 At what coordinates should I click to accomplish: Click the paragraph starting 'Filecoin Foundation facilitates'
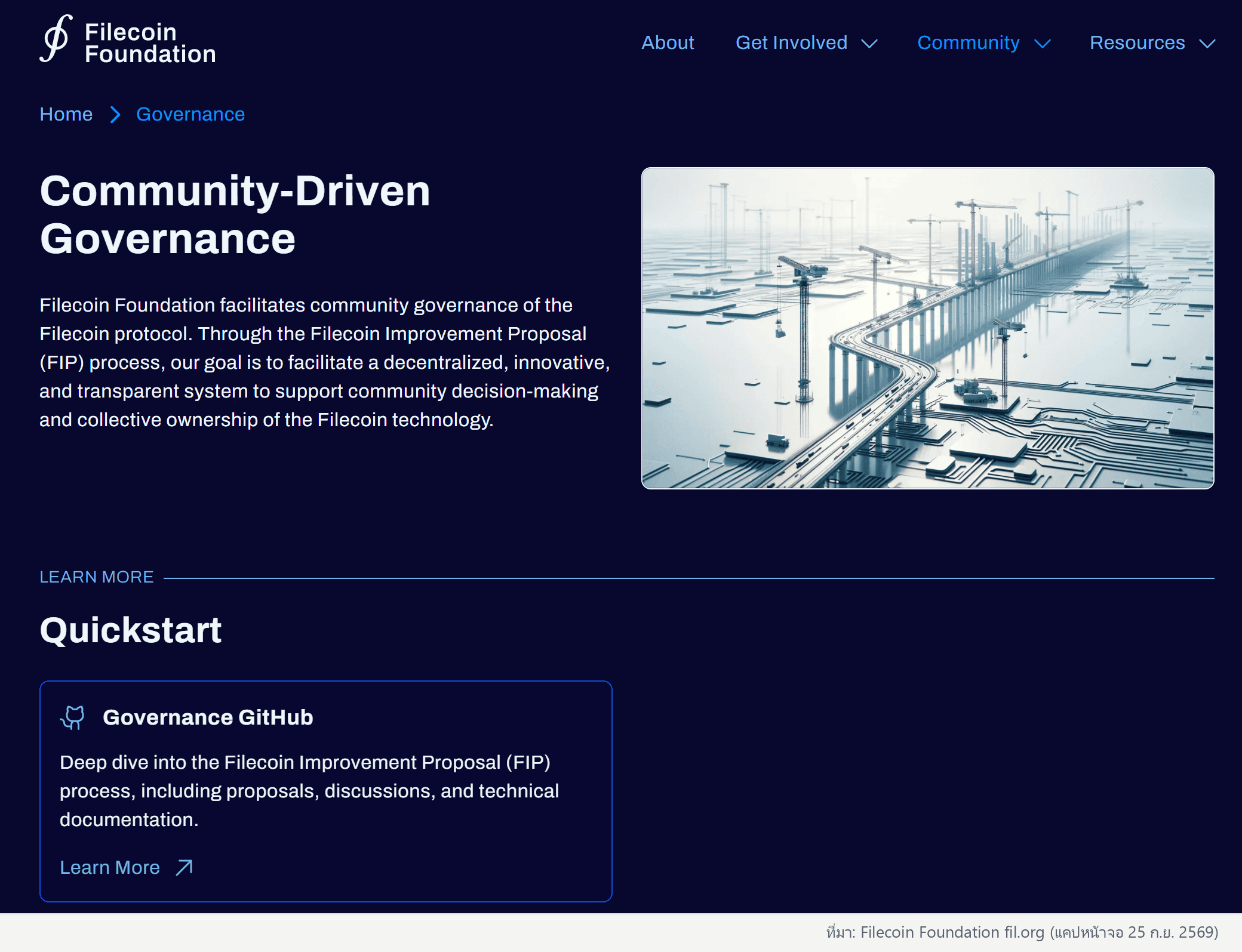point(325,362)
